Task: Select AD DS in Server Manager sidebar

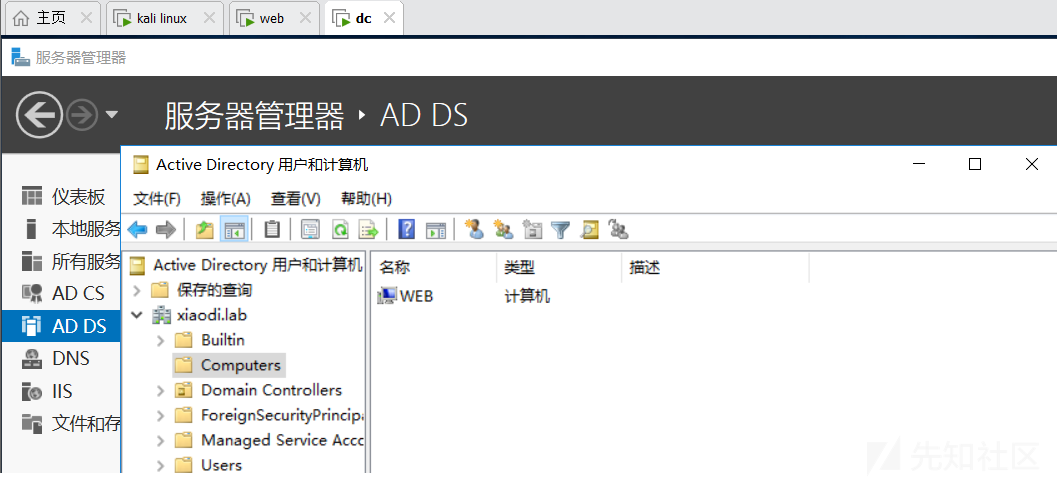Action: pos(61,326)
